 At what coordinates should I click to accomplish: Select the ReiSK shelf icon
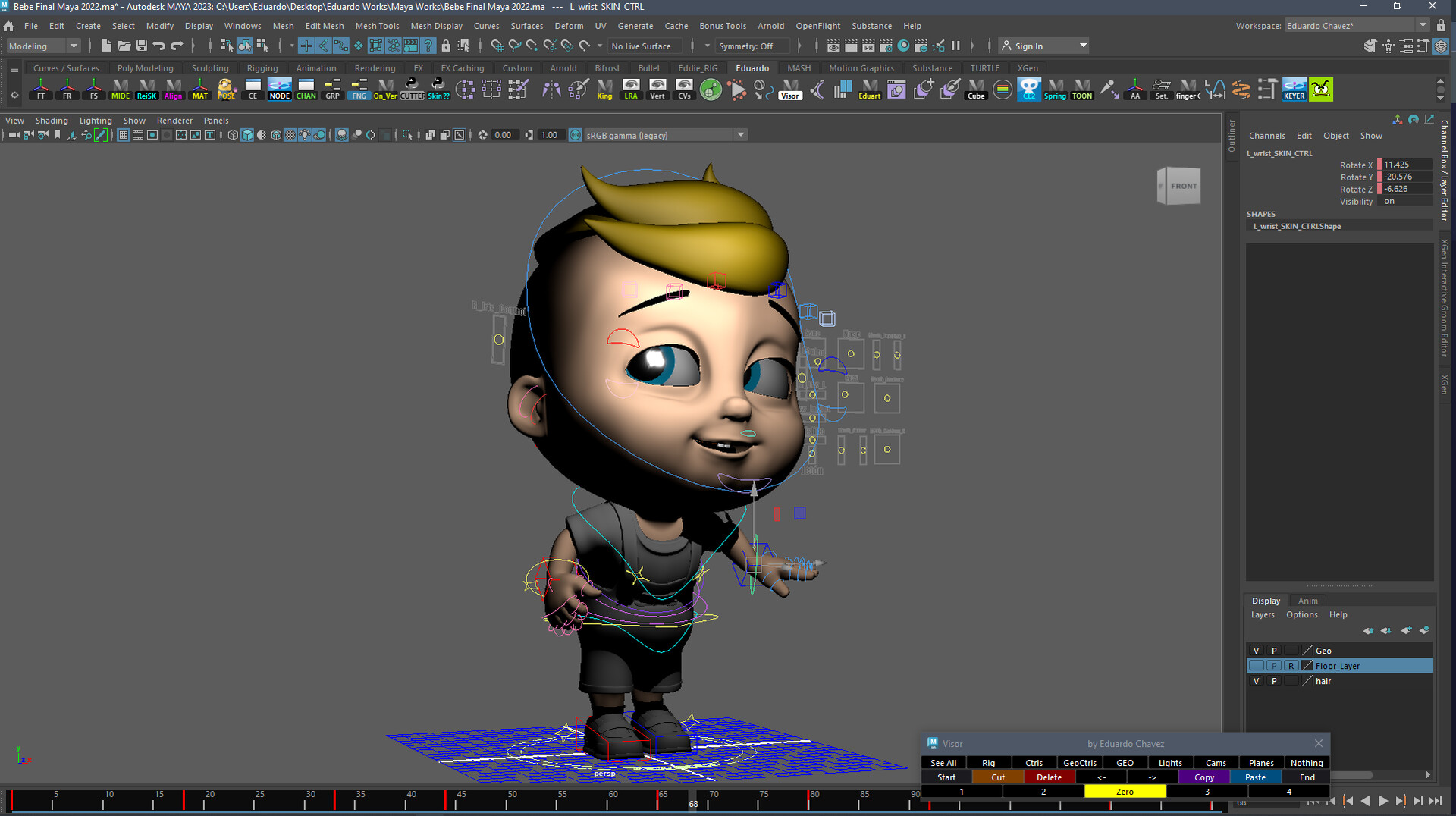(146, 89)
